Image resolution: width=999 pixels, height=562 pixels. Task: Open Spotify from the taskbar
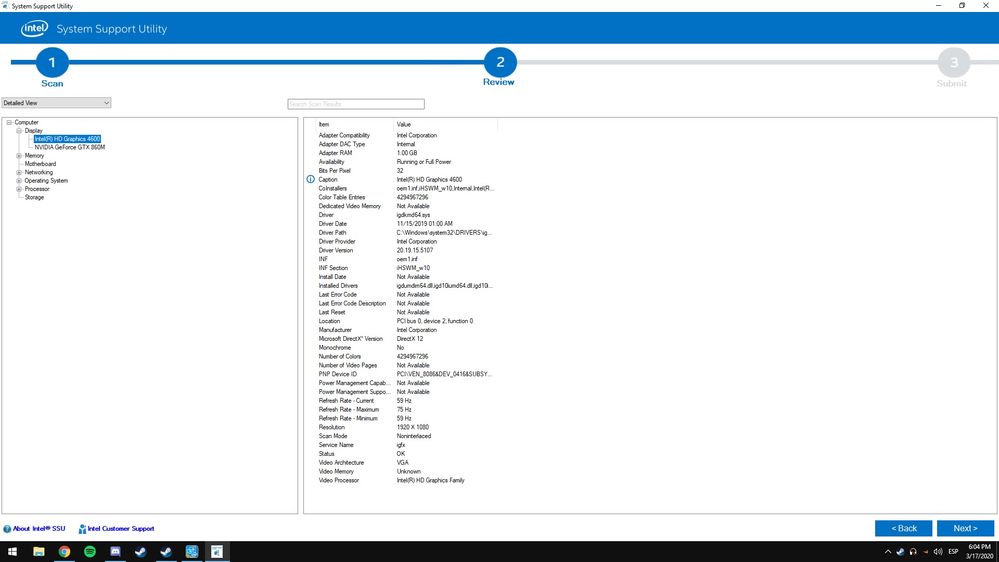pos(90,552)
